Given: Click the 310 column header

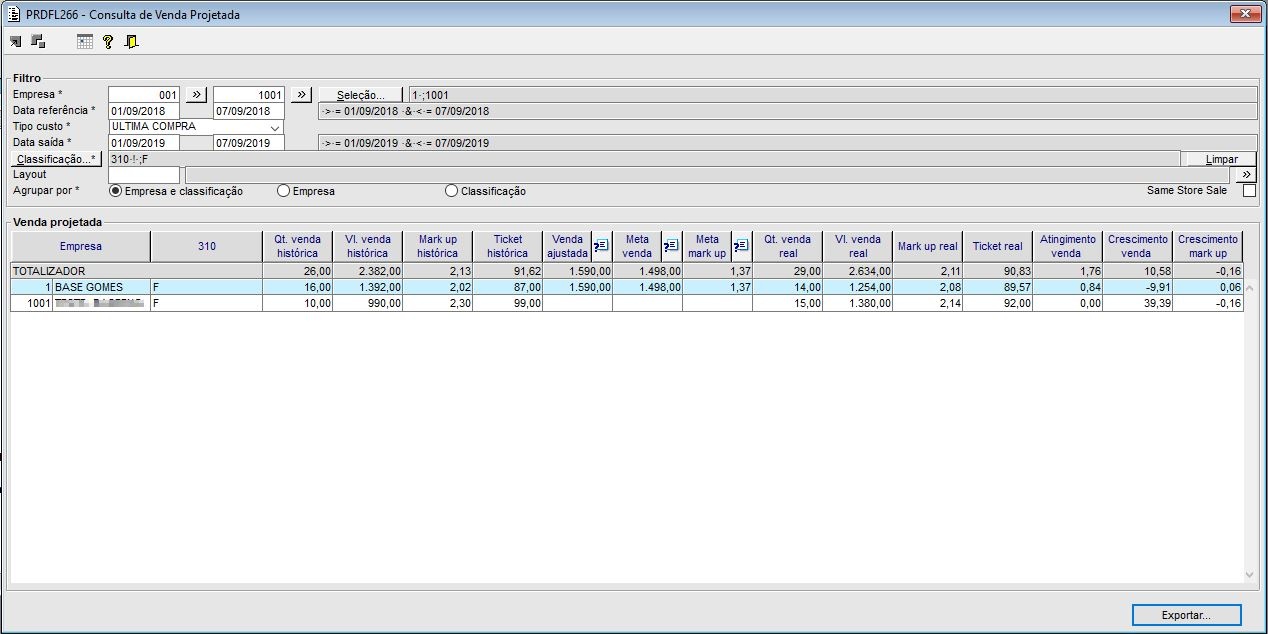Looking at the screenshot, I should [207, 246].
